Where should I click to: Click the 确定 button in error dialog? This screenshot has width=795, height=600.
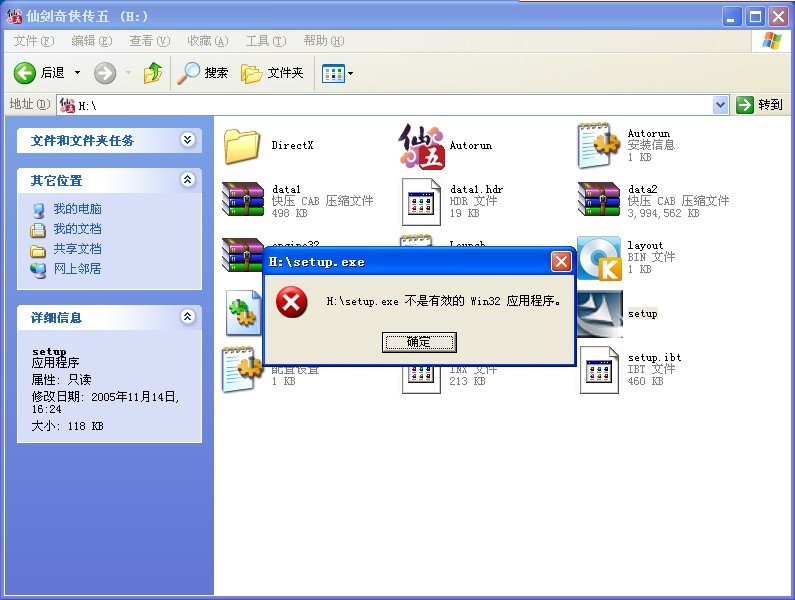pos(419,342)
